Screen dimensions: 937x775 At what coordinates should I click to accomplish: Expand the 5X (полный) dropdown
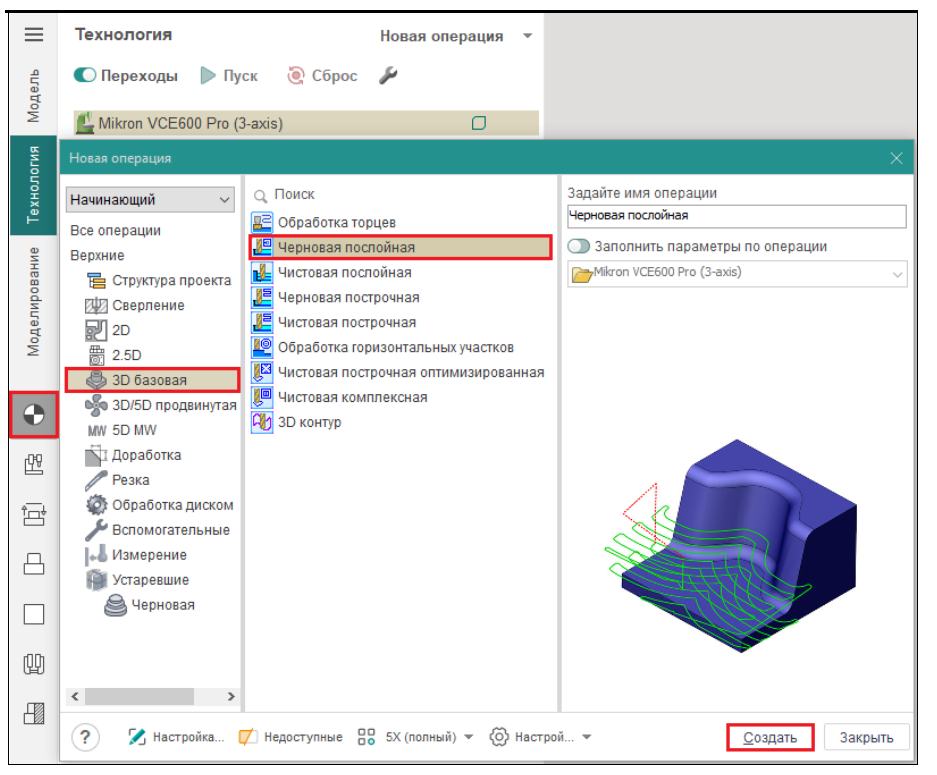coord(469,737)
